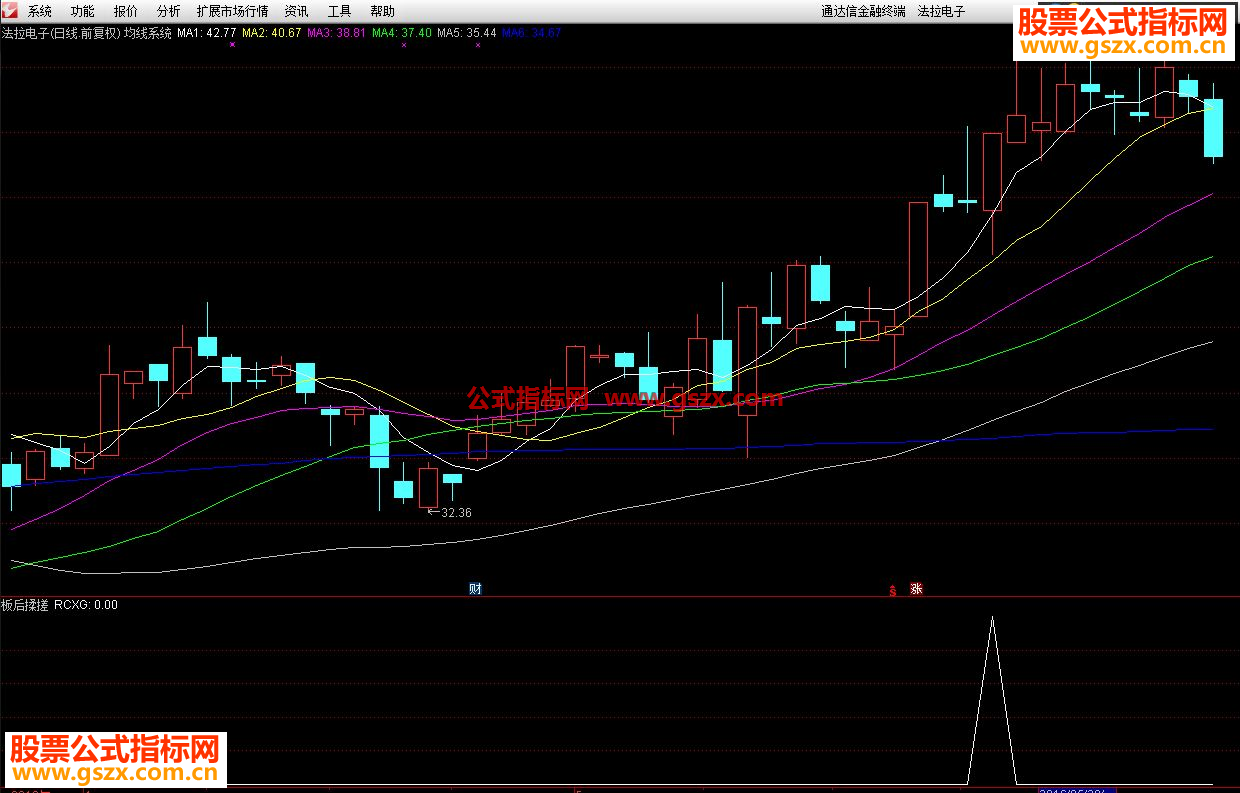Open the 财 financial info marker
This screenshot has width=1240, height=793.
point(476,588)
